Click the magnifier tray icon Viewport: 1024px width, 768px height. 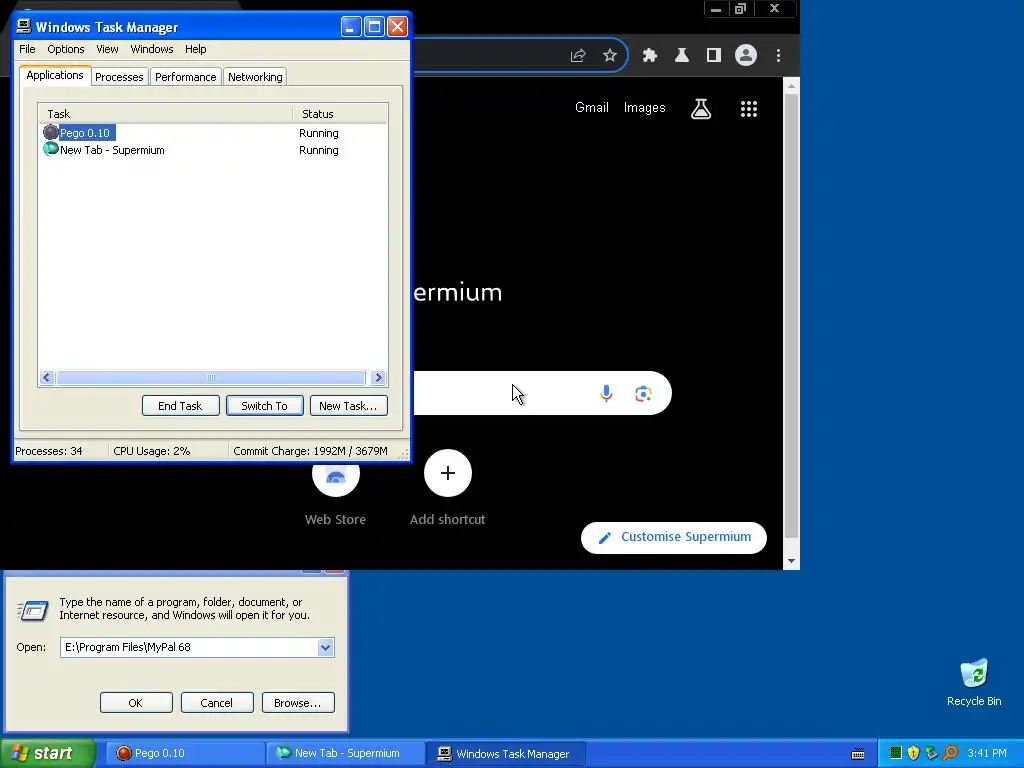tap(950, 753)
